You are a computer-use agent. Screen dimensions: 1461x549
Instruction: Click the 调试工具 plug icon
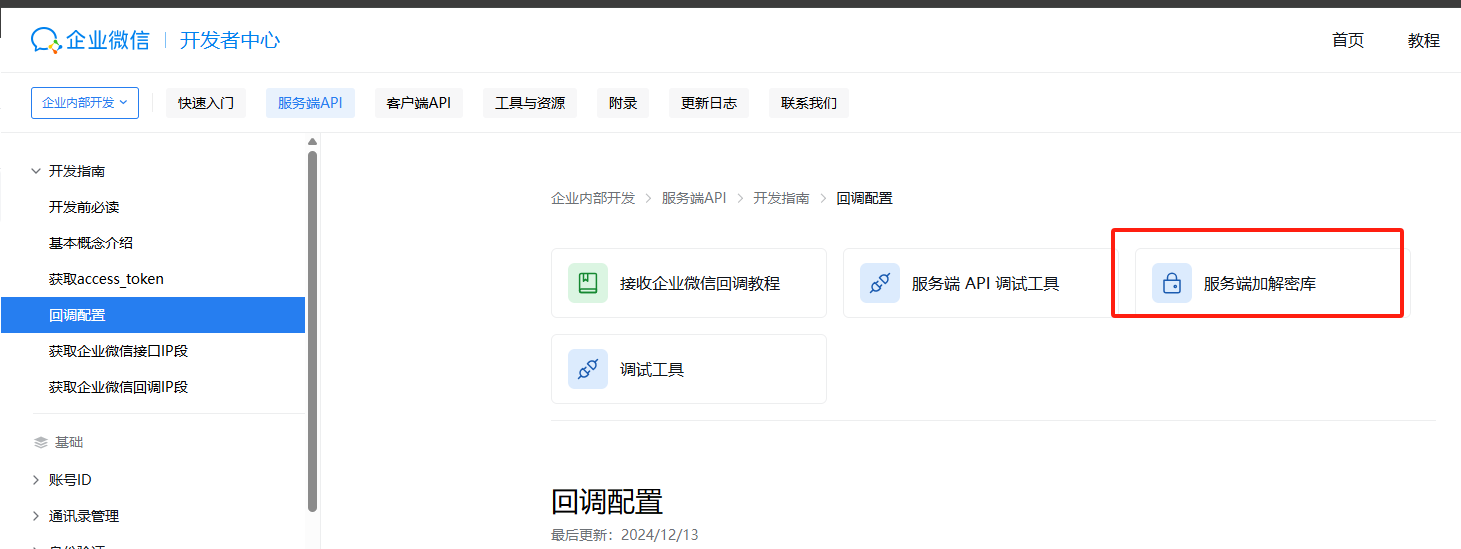(x=588, y=369)
